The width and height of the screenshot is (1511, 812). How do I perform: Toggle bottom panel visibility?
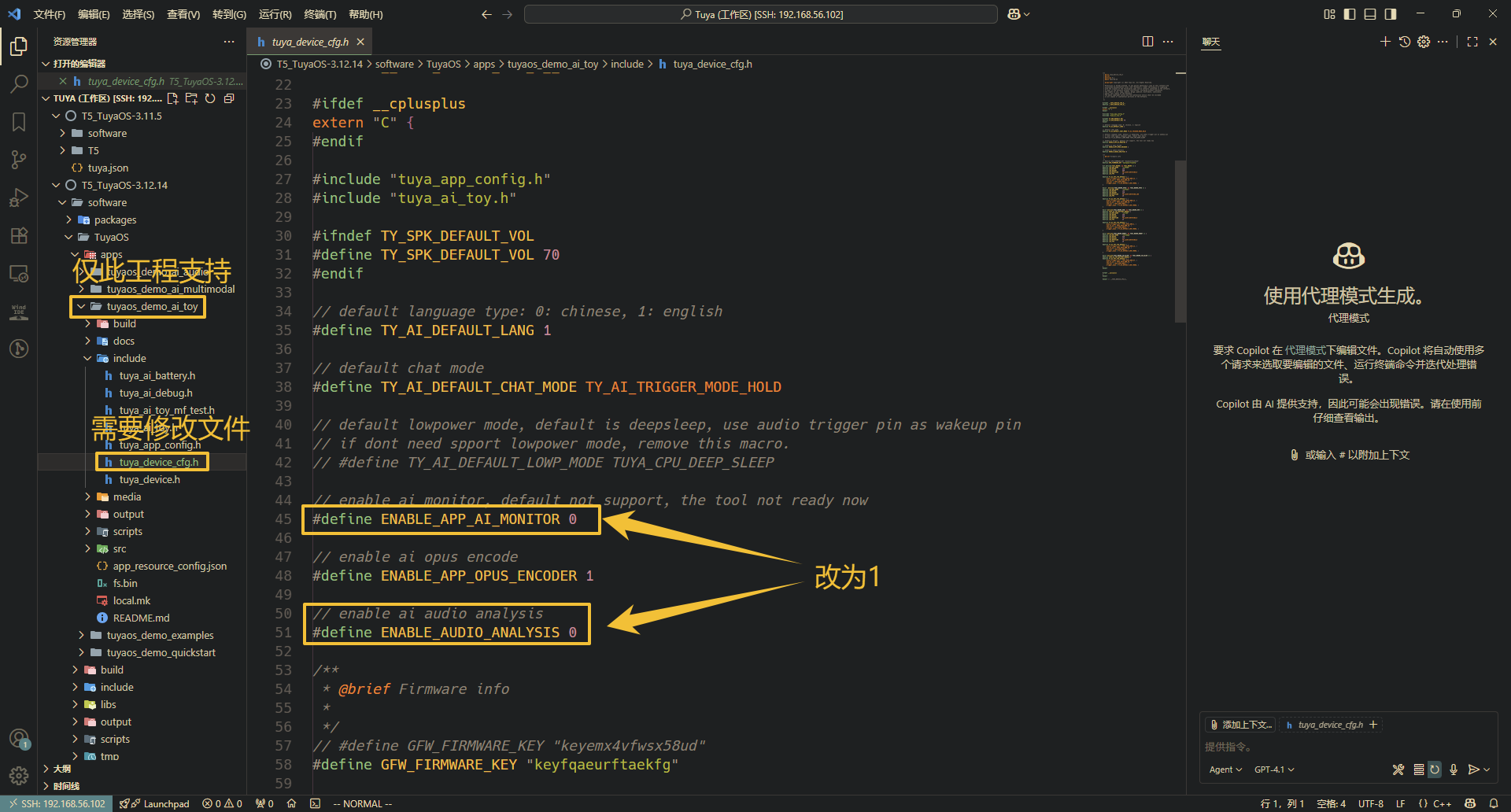click(1370, 14)
